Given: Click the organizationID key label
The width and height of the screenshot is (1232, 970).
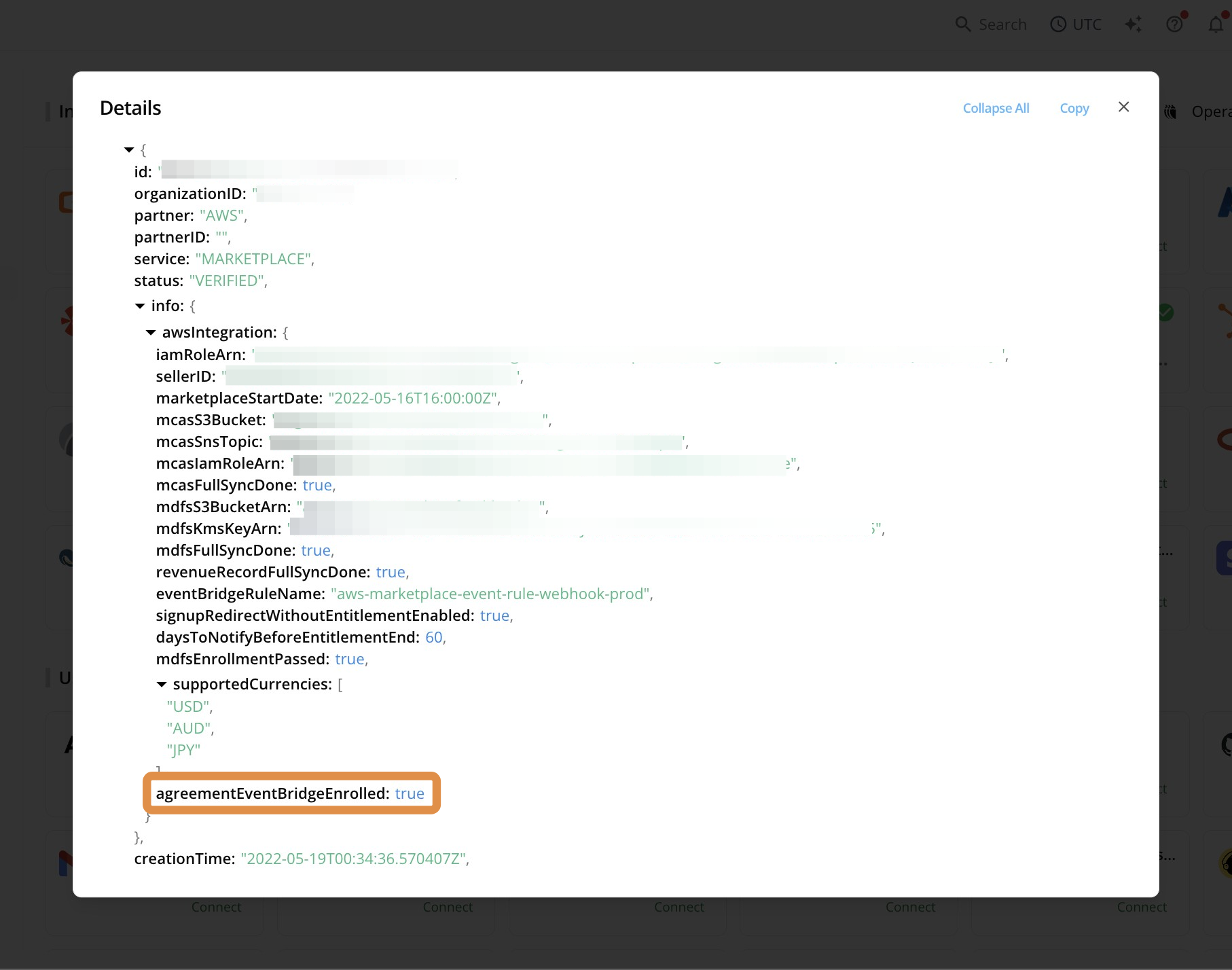Looking at the screenshot, I should [x=190, y=194].
